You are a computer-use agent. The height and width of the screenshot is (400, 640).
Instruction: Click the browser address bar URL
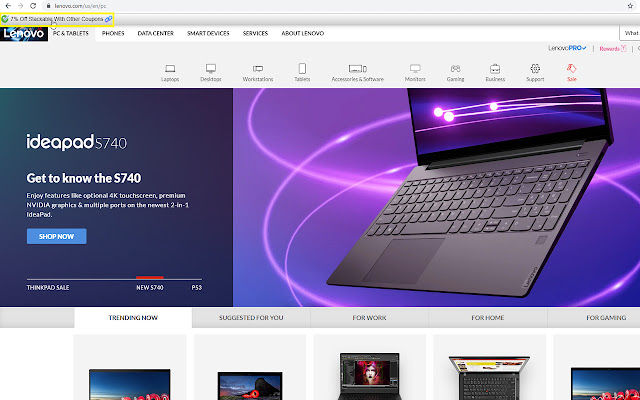point(80,6)
